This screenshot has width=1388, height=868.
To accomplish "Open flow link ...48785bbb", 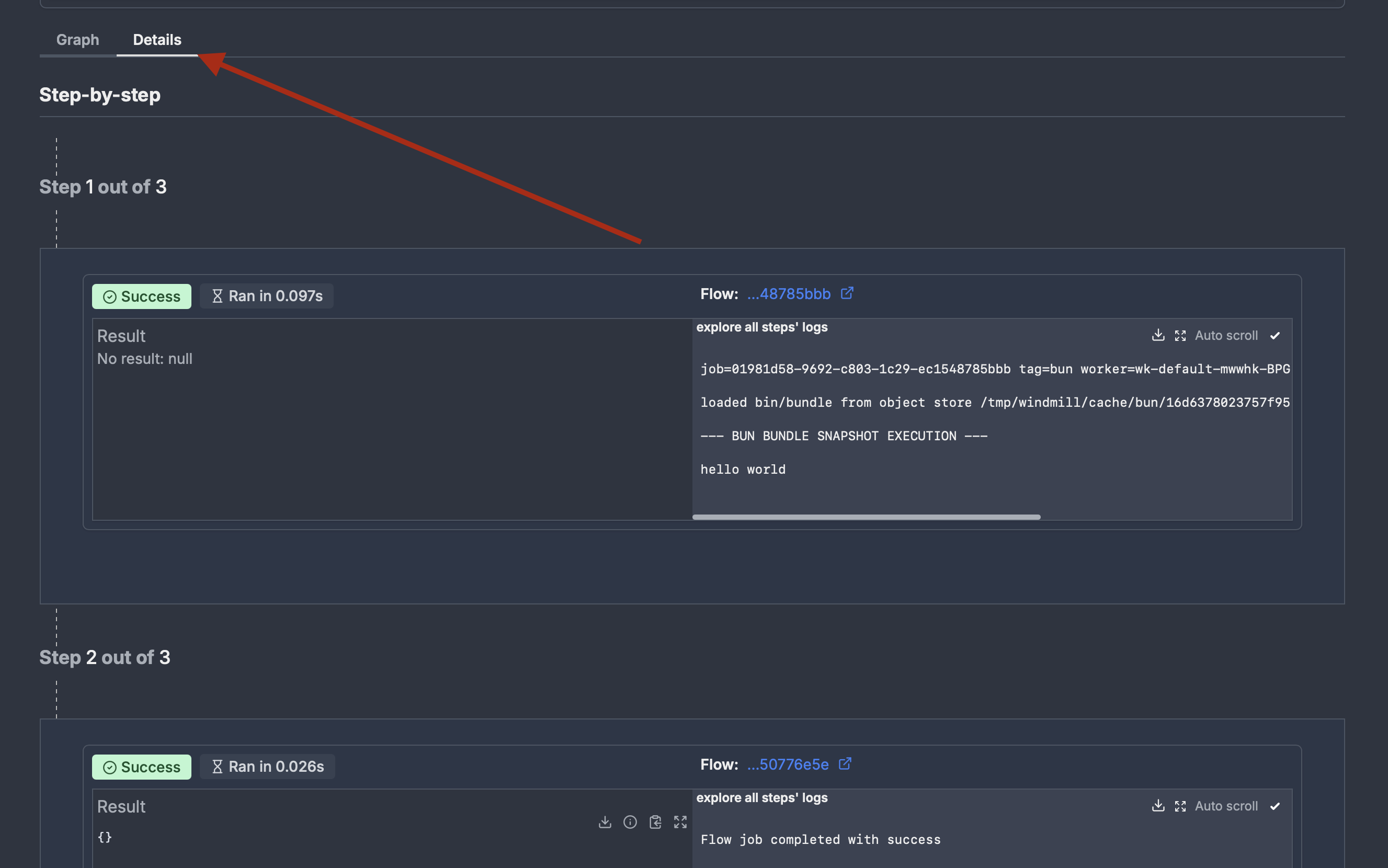I will (x=789, y=294).
